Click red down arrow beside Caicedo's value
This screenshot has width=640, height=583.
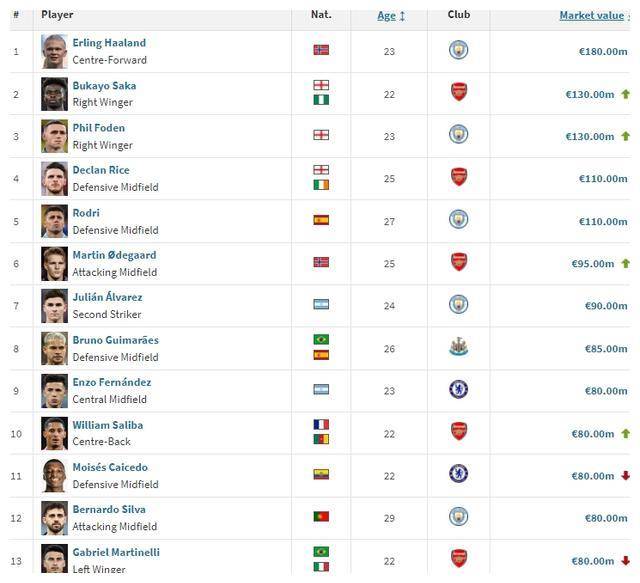pos(625,476)
